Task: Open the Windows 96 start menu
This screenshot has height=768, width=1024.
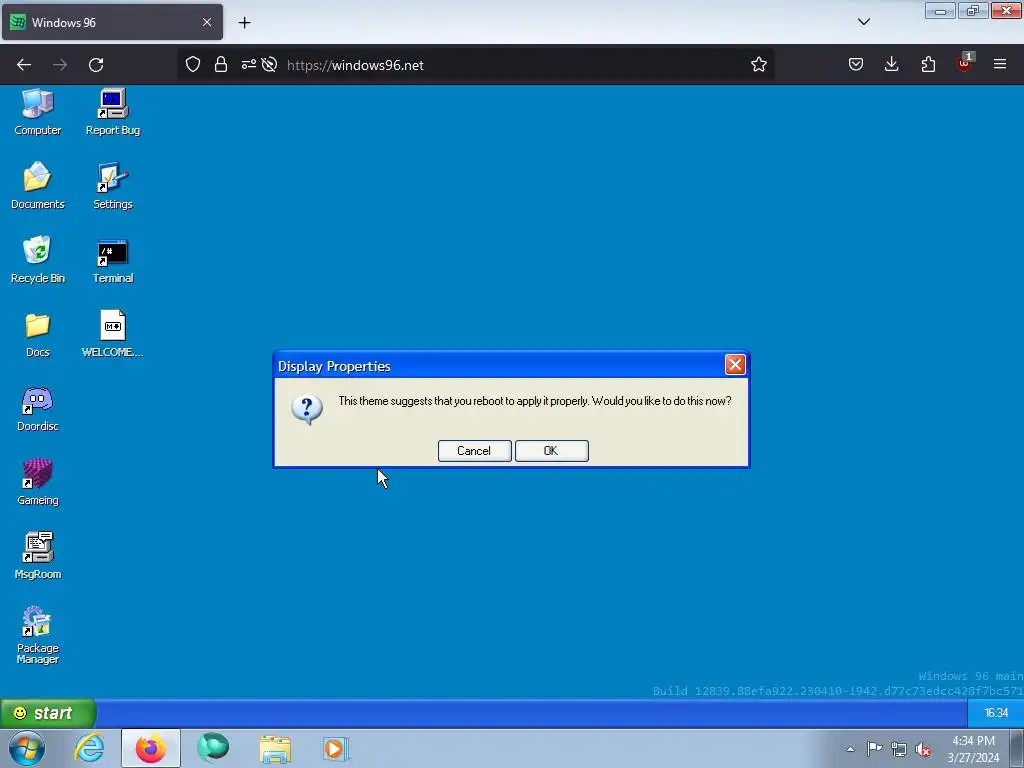Action: point(48,713)
